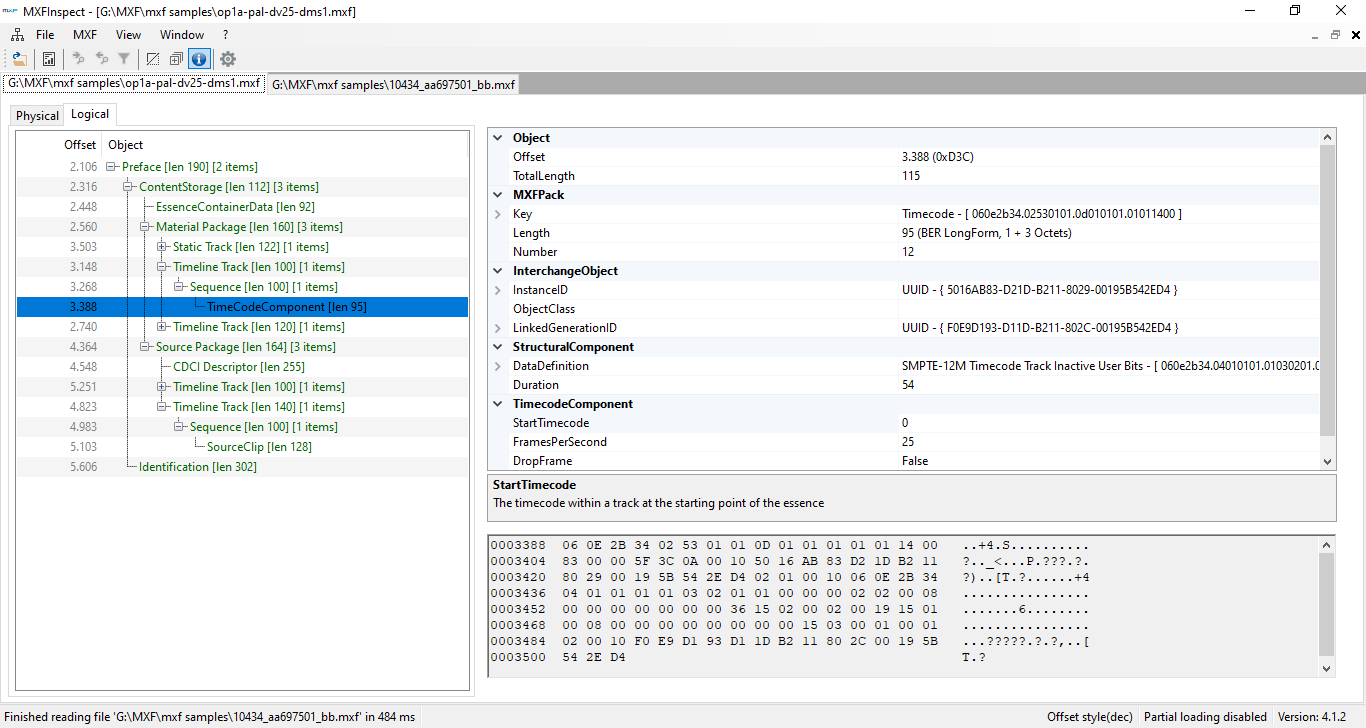Collapse the Source Package node
The width and height of the screenshot is (1366, 728).
click(x=146, y=347)
